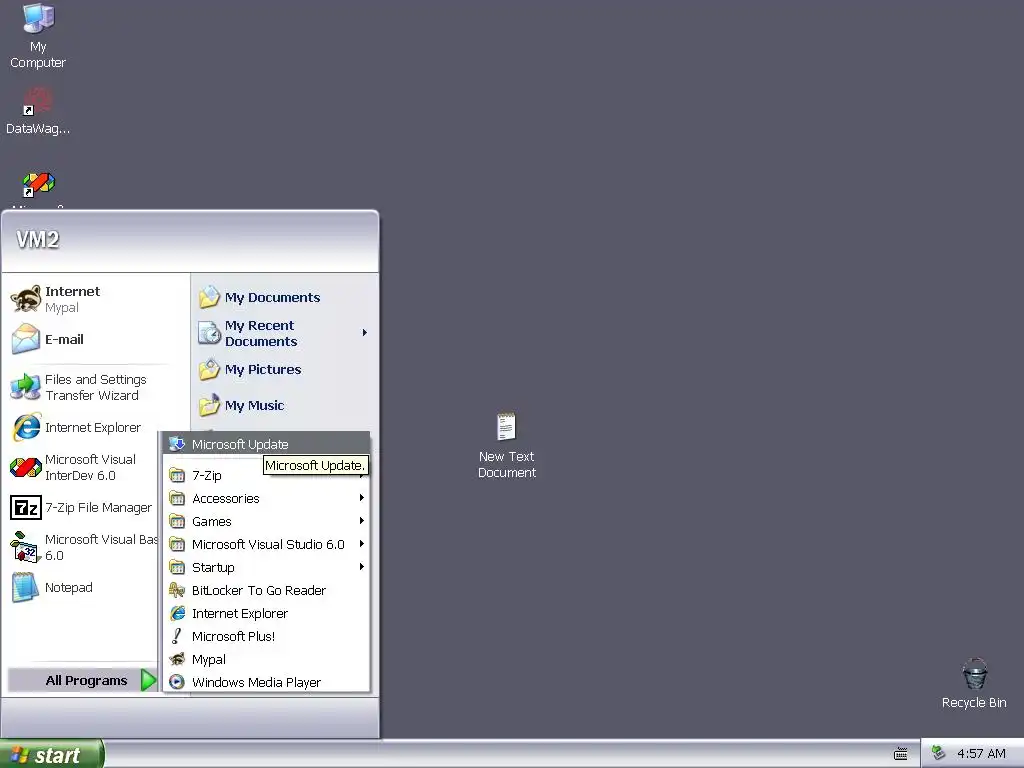Launch Mypal from All Programs list
Viewport: 1024px width, 768px height.
(266, 660)
